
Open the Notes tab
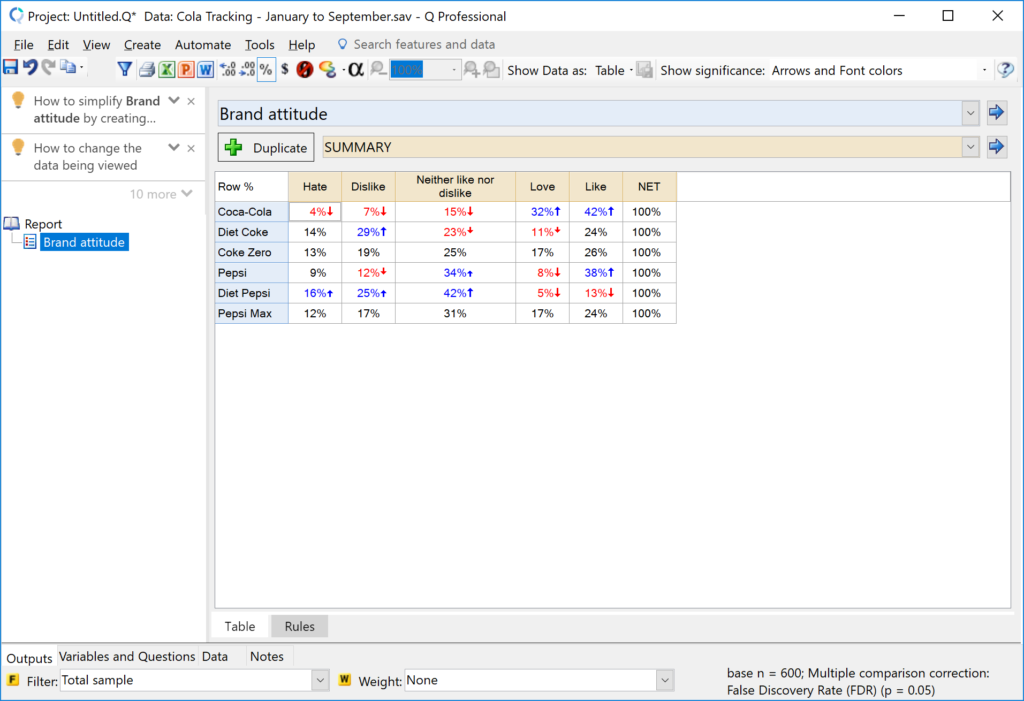(266, 657)
